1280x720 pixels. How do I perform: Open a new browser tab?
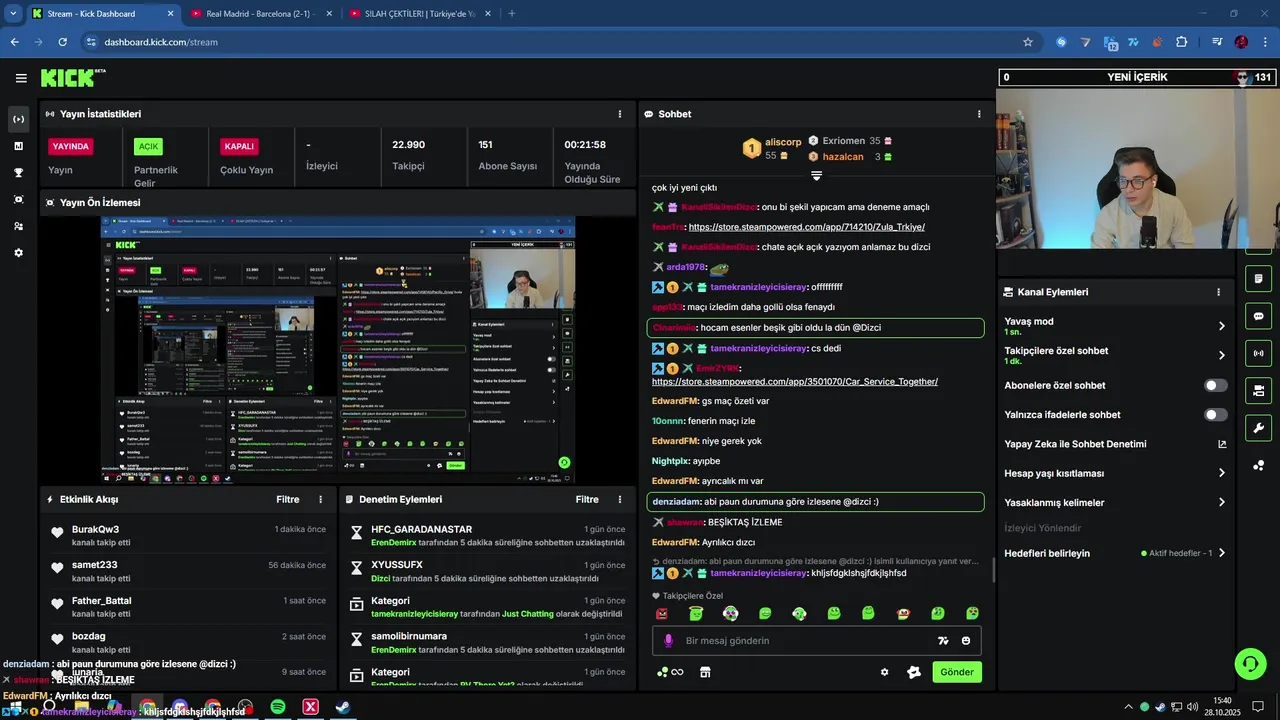click(512, 13)
